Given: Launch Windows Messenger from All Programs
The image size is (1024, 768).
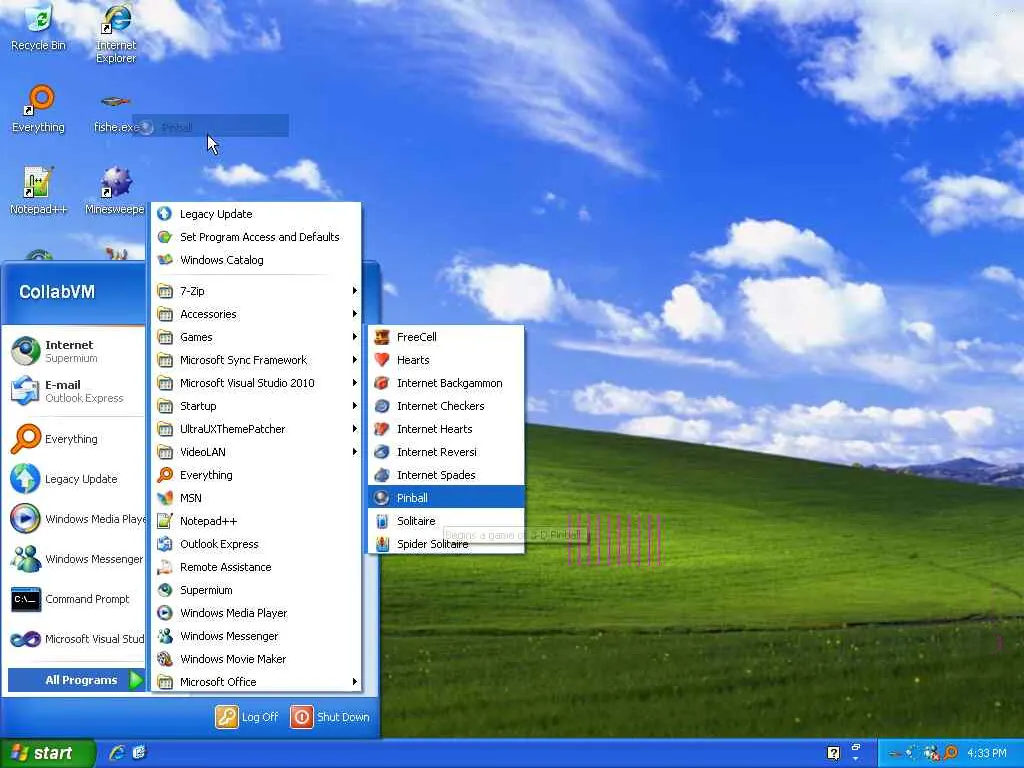Looking at the screenshot, I should tap(257, 635).
